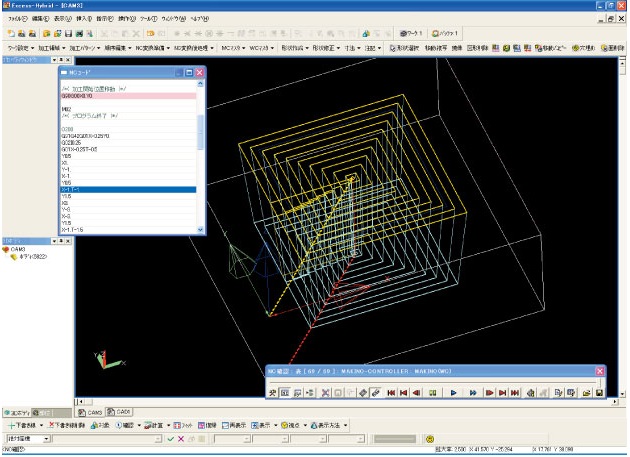Click the skip-to-end icon in NC確認 panel
Screen dimensions: 630x457
click(x=514, y=393)
